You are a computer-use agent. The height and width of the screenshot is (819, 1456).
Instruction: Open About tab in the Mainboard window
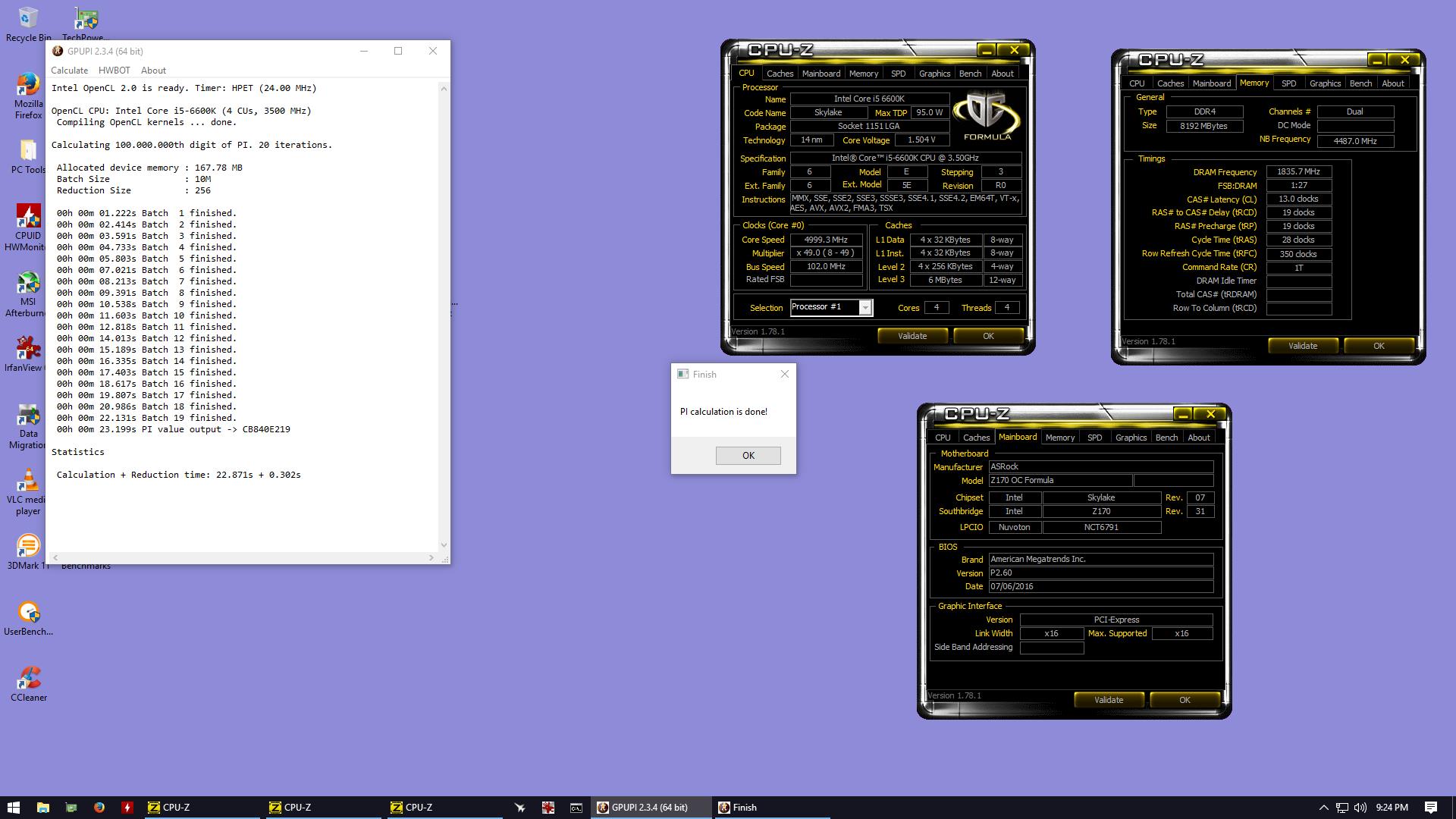[x=1198, y=438]
